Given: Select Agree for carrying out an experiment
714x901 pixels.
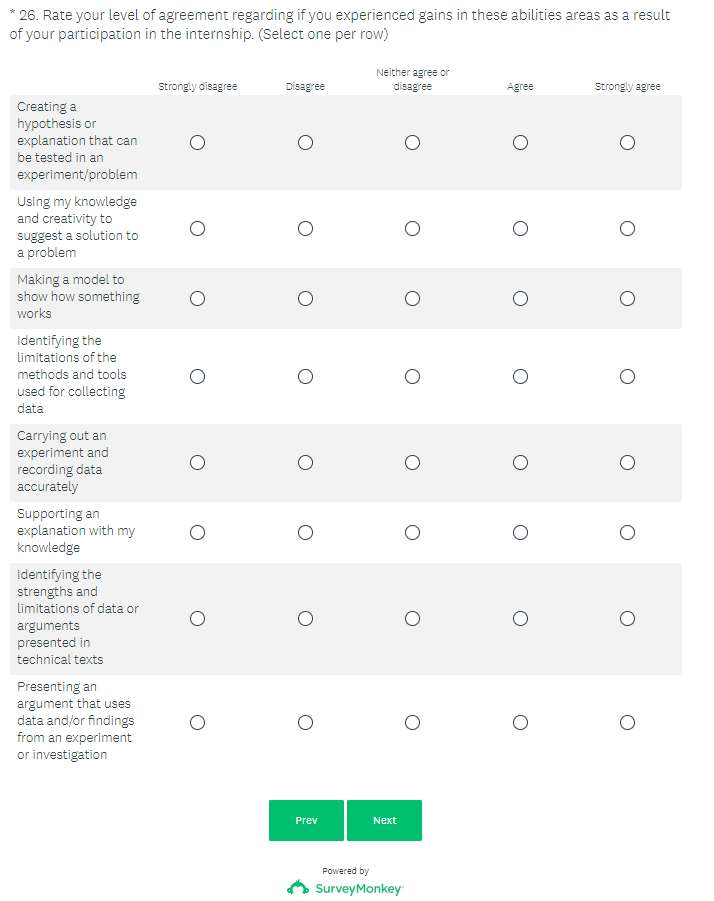Looking at the screenshot, I should tap(520, 462).
